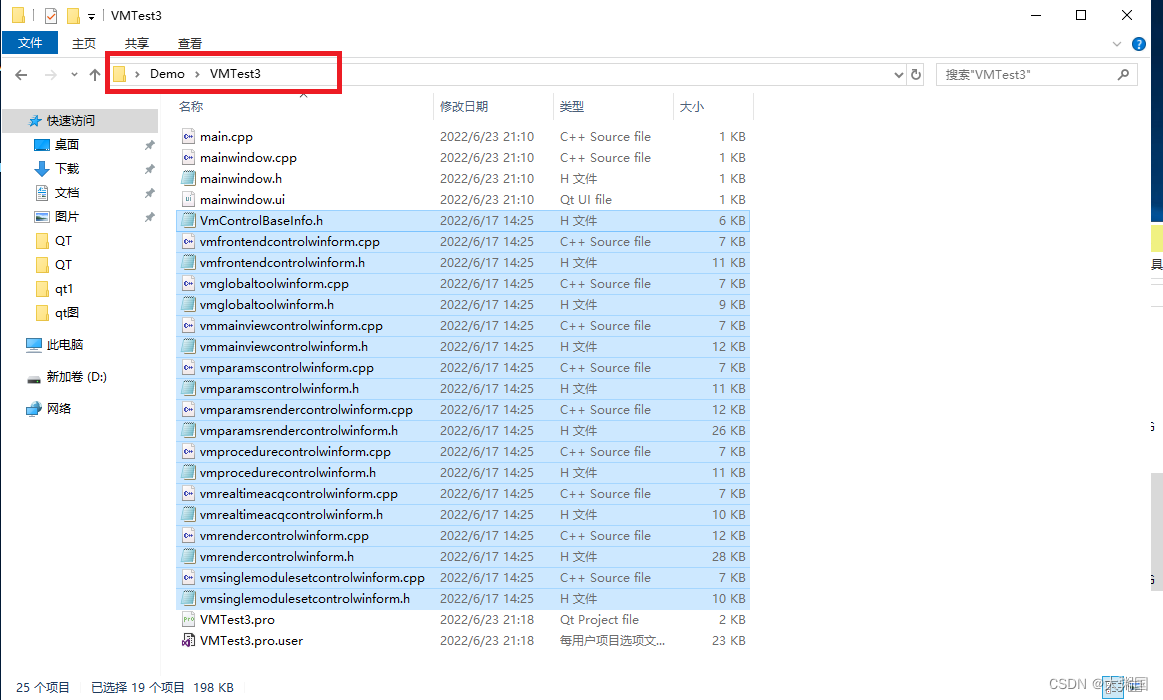
Task: Select file vmfrontendcontrolwinform.h
Action: click(463, 262)
